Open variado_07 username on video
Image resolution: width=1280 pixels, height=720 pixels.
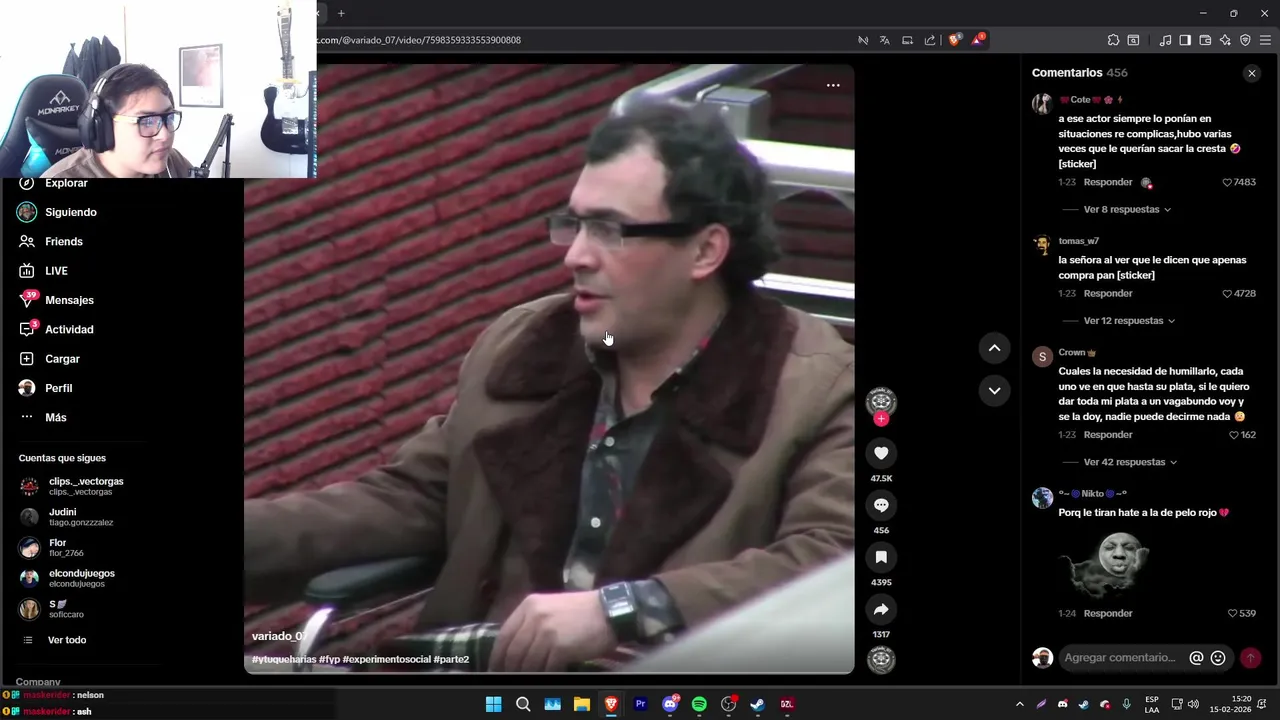pos(279,636)
